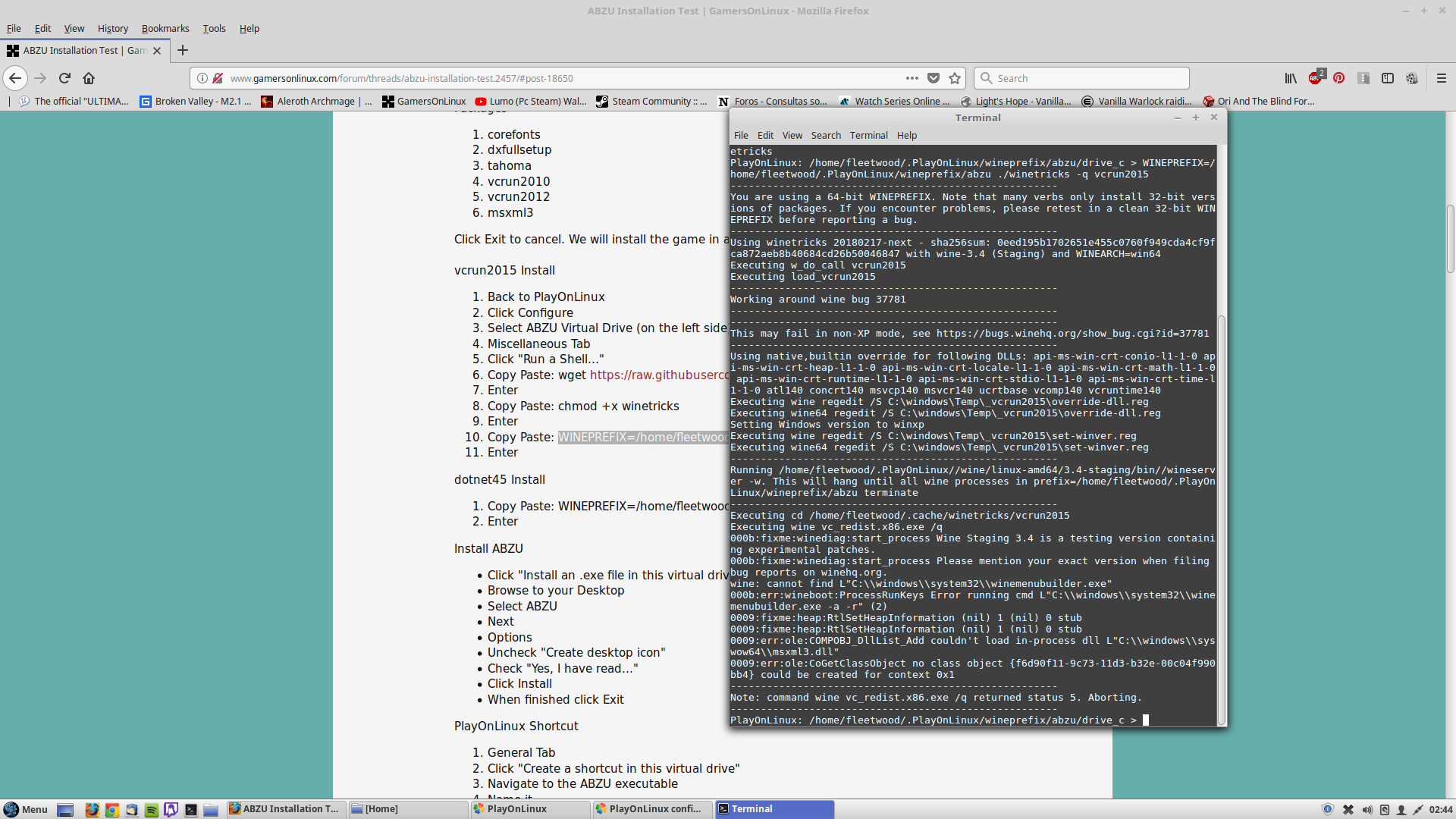Click "vcrun2015 Install" heading text
Image resolution: width=1456 pixels, height=819 pixels.
click(504, 270)
